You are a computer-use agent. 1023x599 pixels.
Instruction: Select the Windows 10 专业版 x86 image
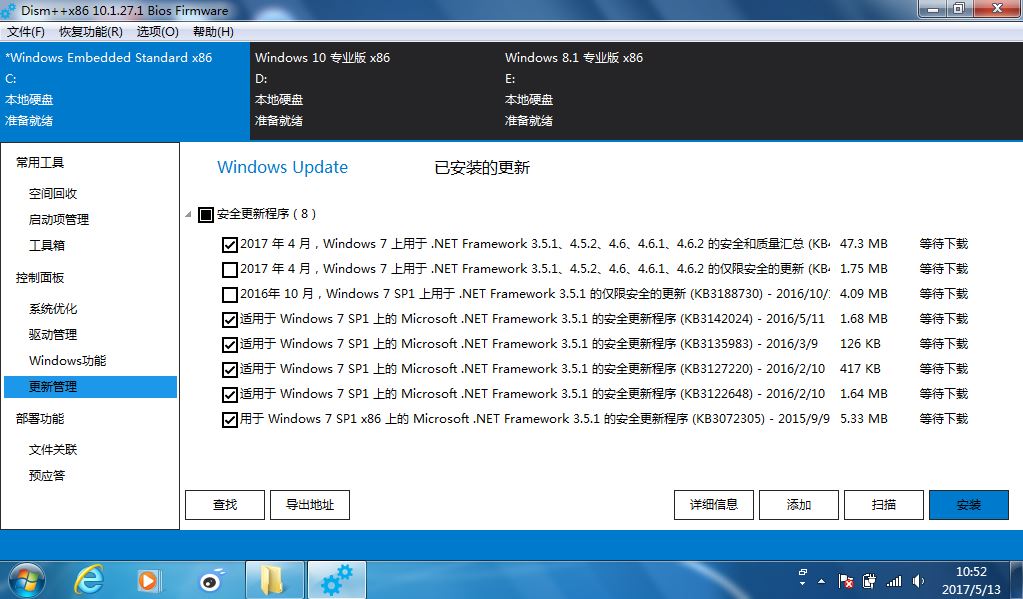[374, 91]
